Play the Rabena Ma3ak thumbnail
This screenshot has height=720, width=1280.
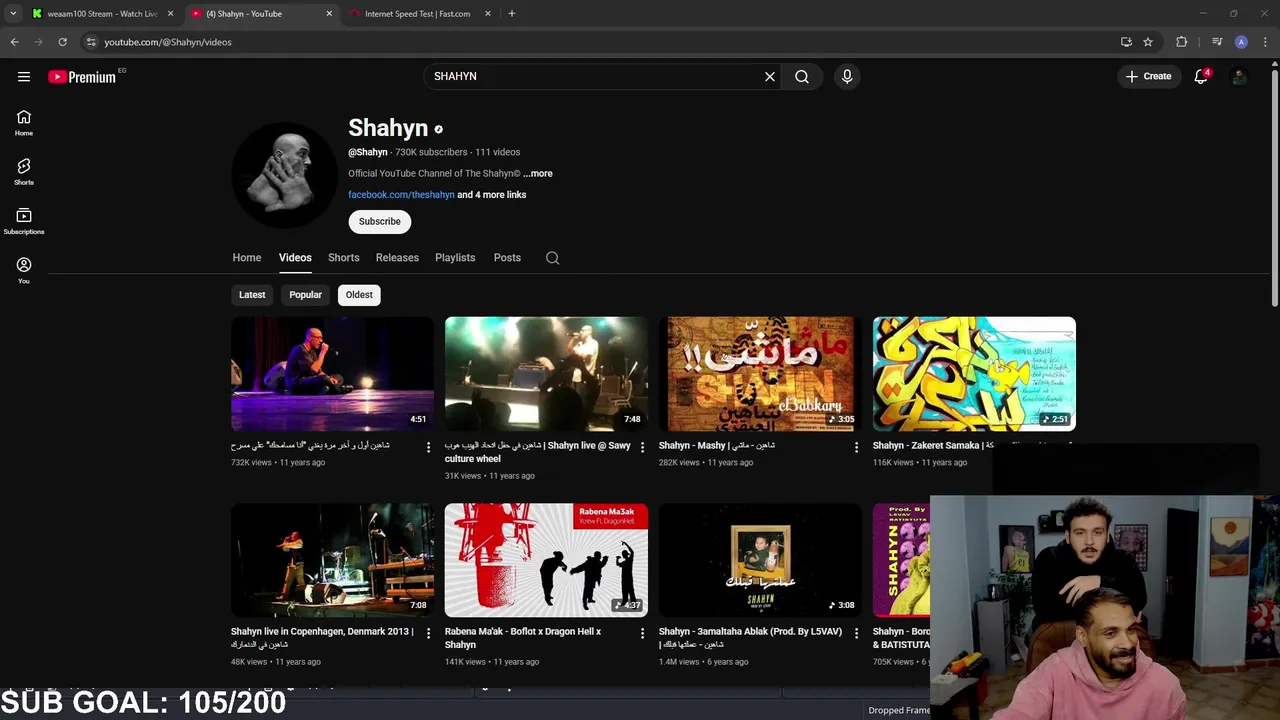546,560
